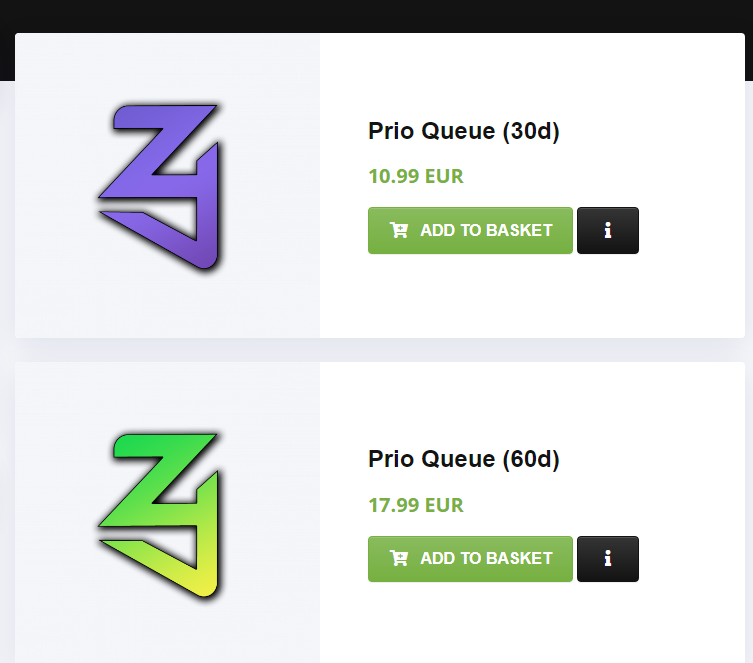Click the cart icon for Prio Queue (30d)
This screenshot has height=663, width=753.
pos(399,231)
